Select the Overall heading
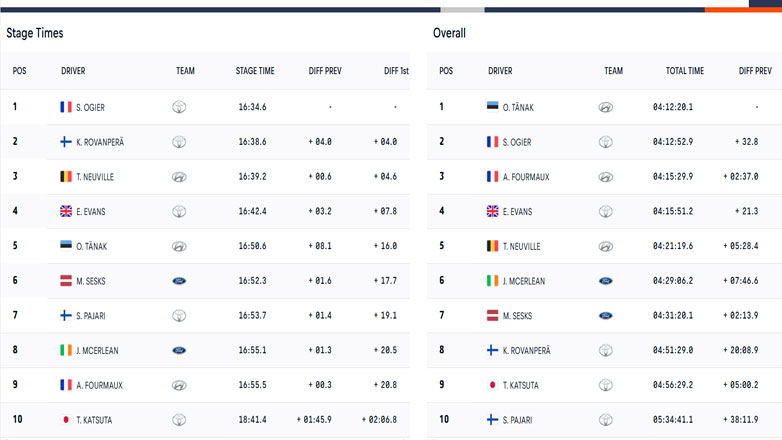The width and height of the screenshot is (782, 440). click(449, 33)
